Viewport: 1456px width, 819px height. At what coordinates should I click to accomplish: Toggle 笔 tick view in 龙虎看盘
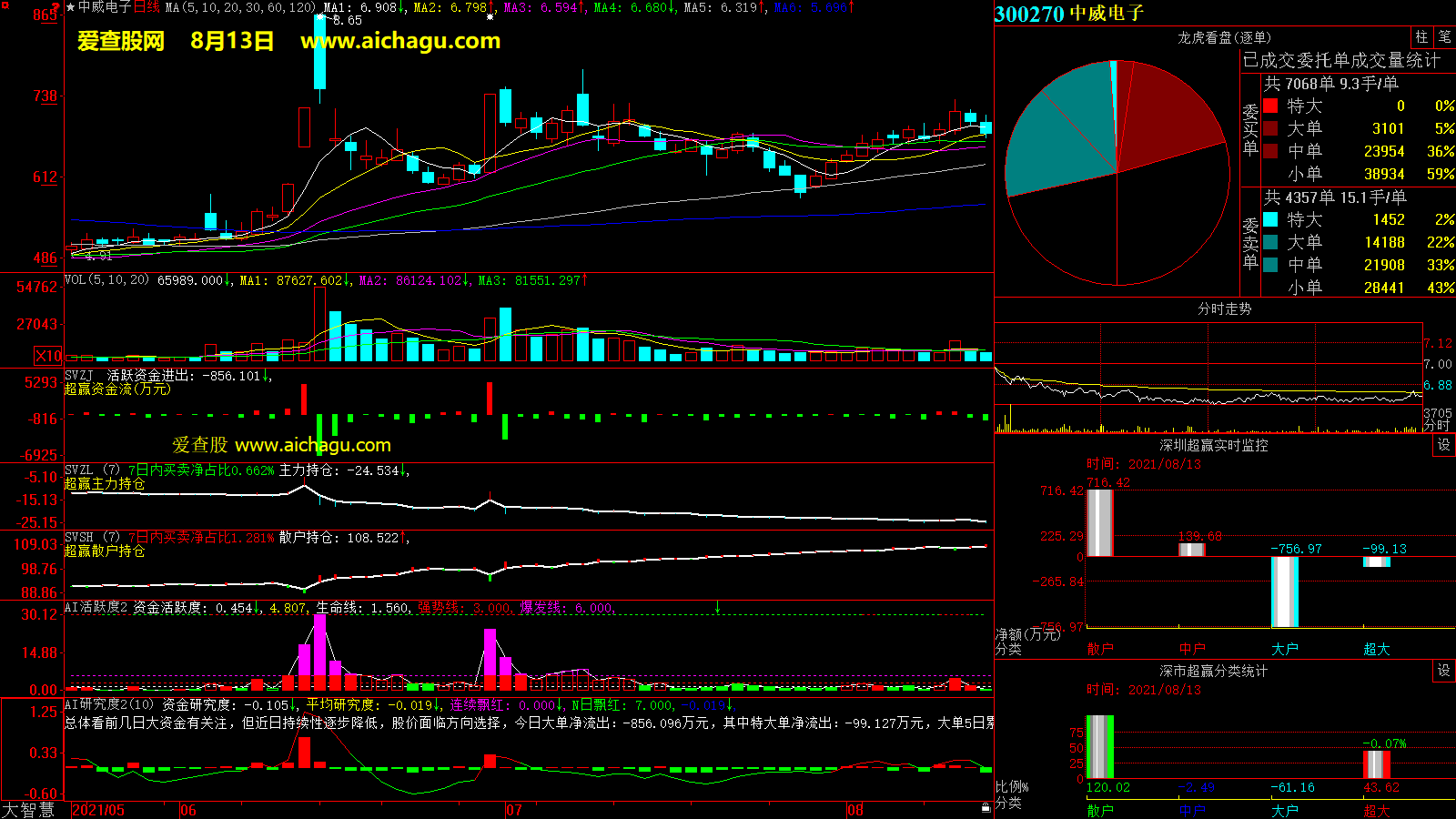(1444, 37)
